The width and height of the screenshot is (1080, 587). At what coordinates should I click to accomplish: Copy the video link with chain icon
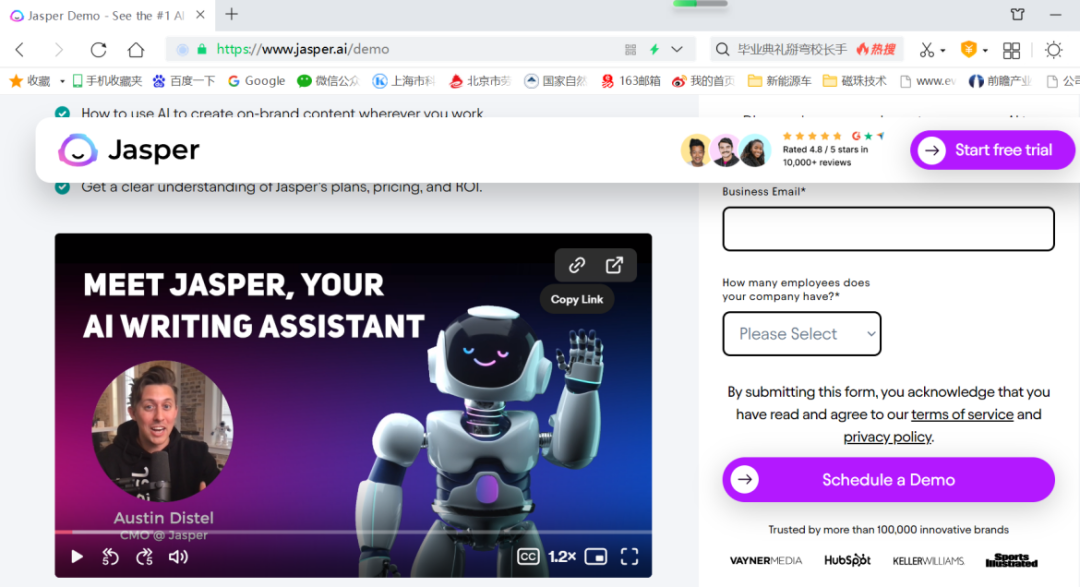[577, 265]
